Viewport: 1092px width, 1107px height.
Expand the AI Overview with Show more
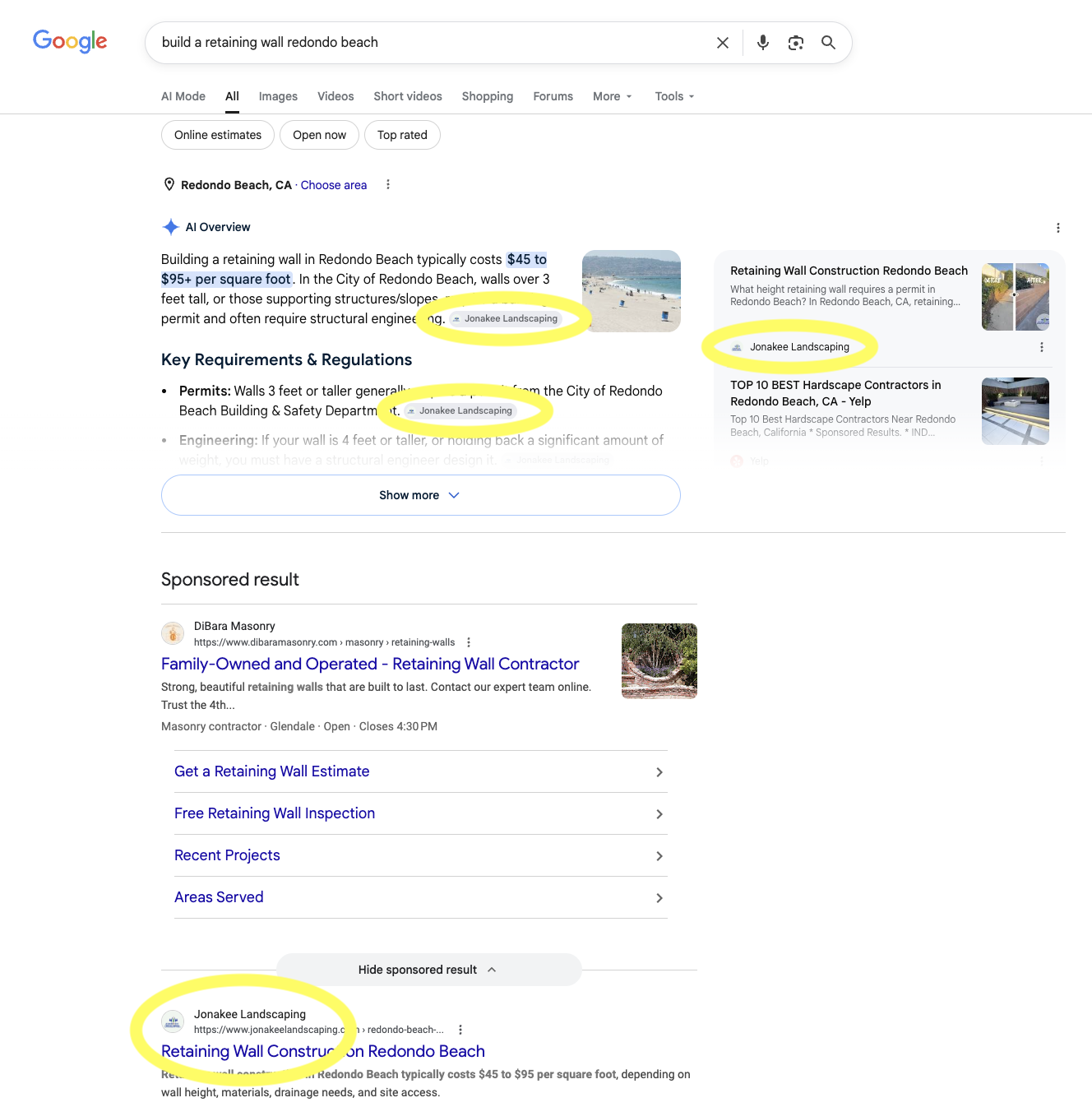coord(421,495)
